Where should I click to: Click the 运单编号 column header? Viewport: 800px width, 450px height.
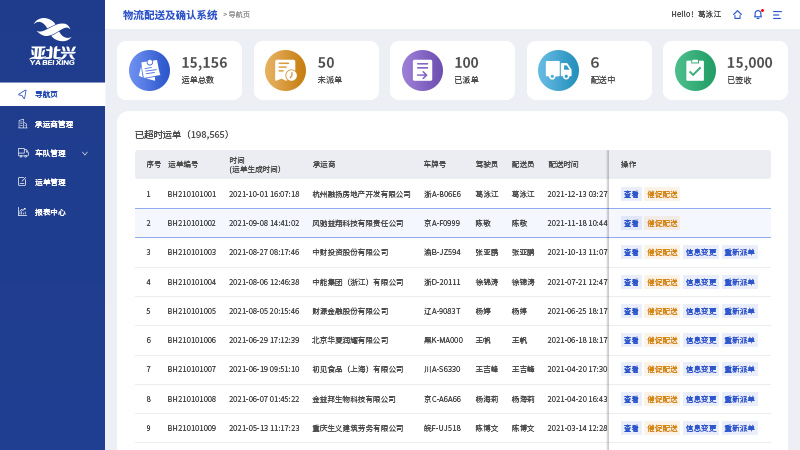click(183, 164)
